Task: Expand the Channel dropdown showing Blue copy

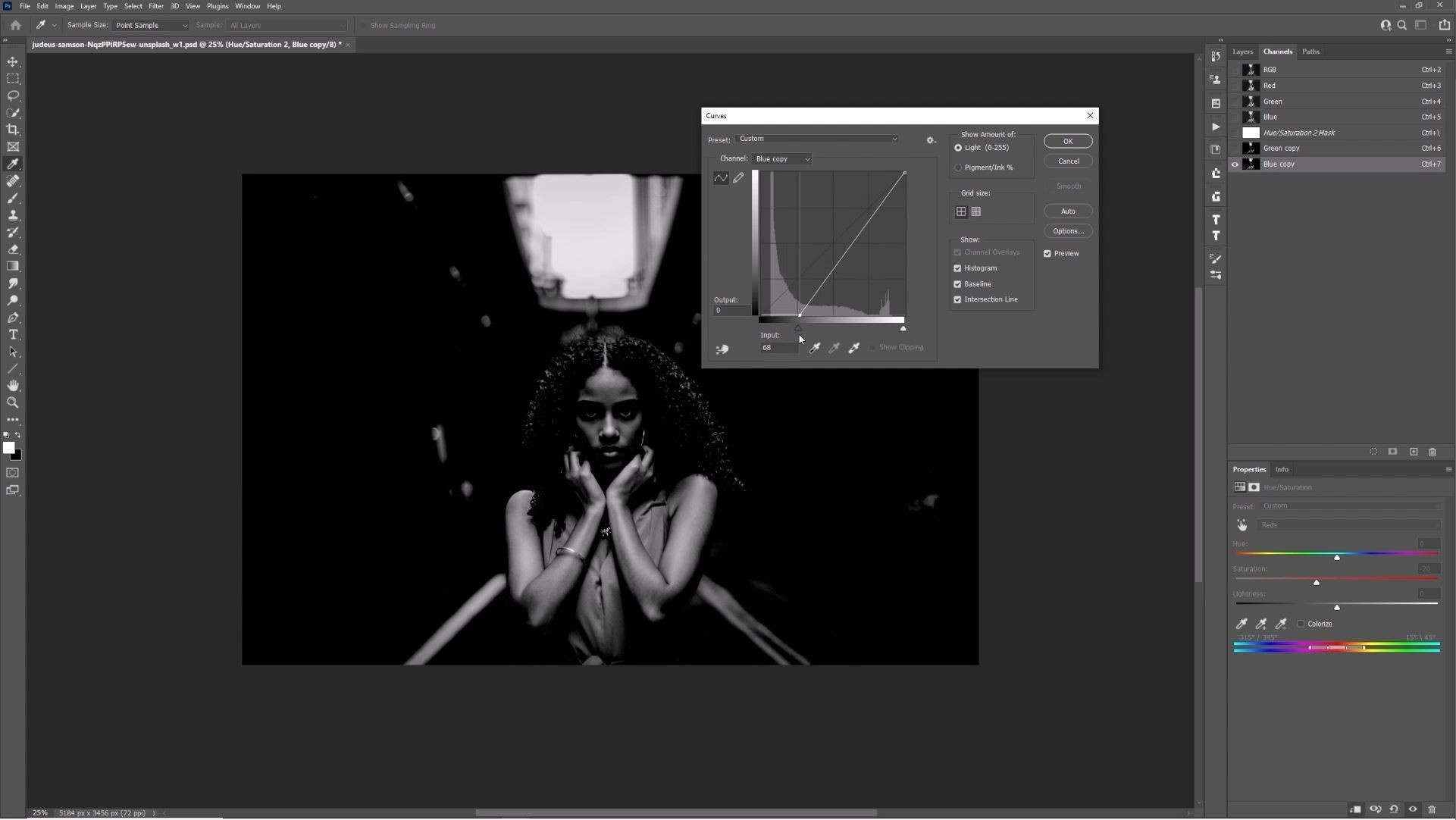Action: [x=782, y=159]
